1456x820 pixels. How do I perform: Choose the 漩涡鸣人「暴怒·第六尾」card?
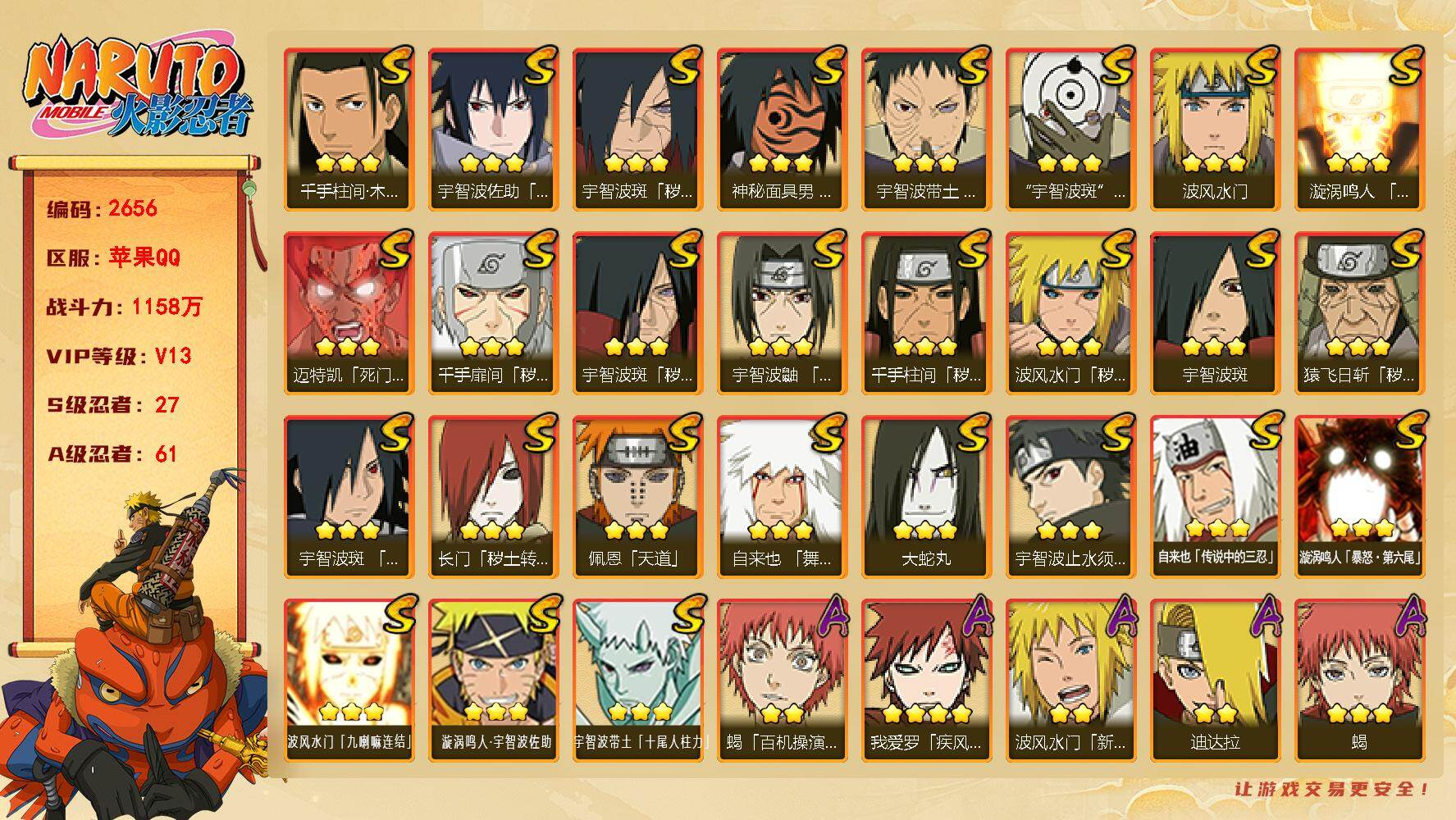[x=1359, y=497]
